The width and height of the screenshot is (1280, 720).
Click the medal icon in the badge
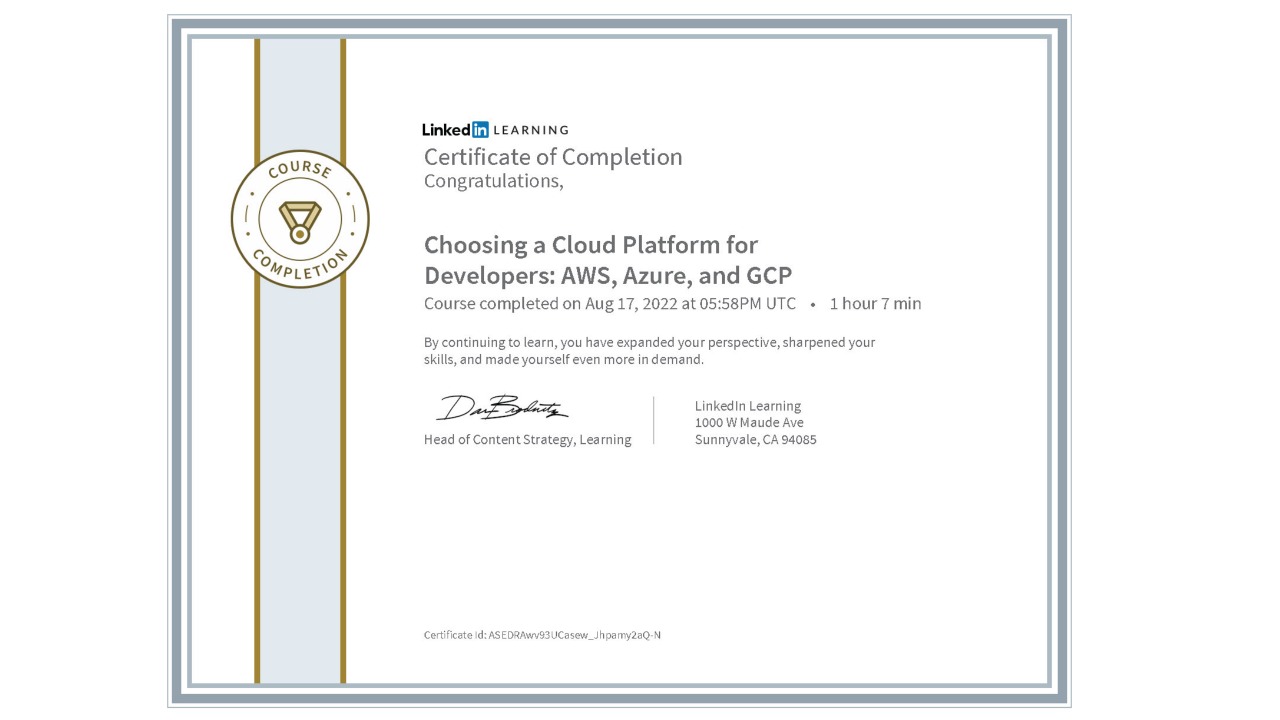[300, 221]
